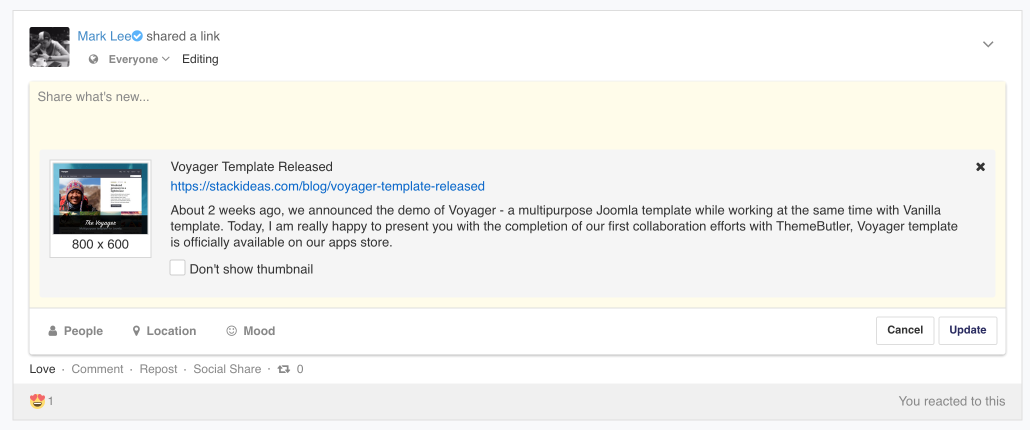Click the Mark Lee name link
Viewport: 1030px width, 430px height.
(x=104, y=37)
